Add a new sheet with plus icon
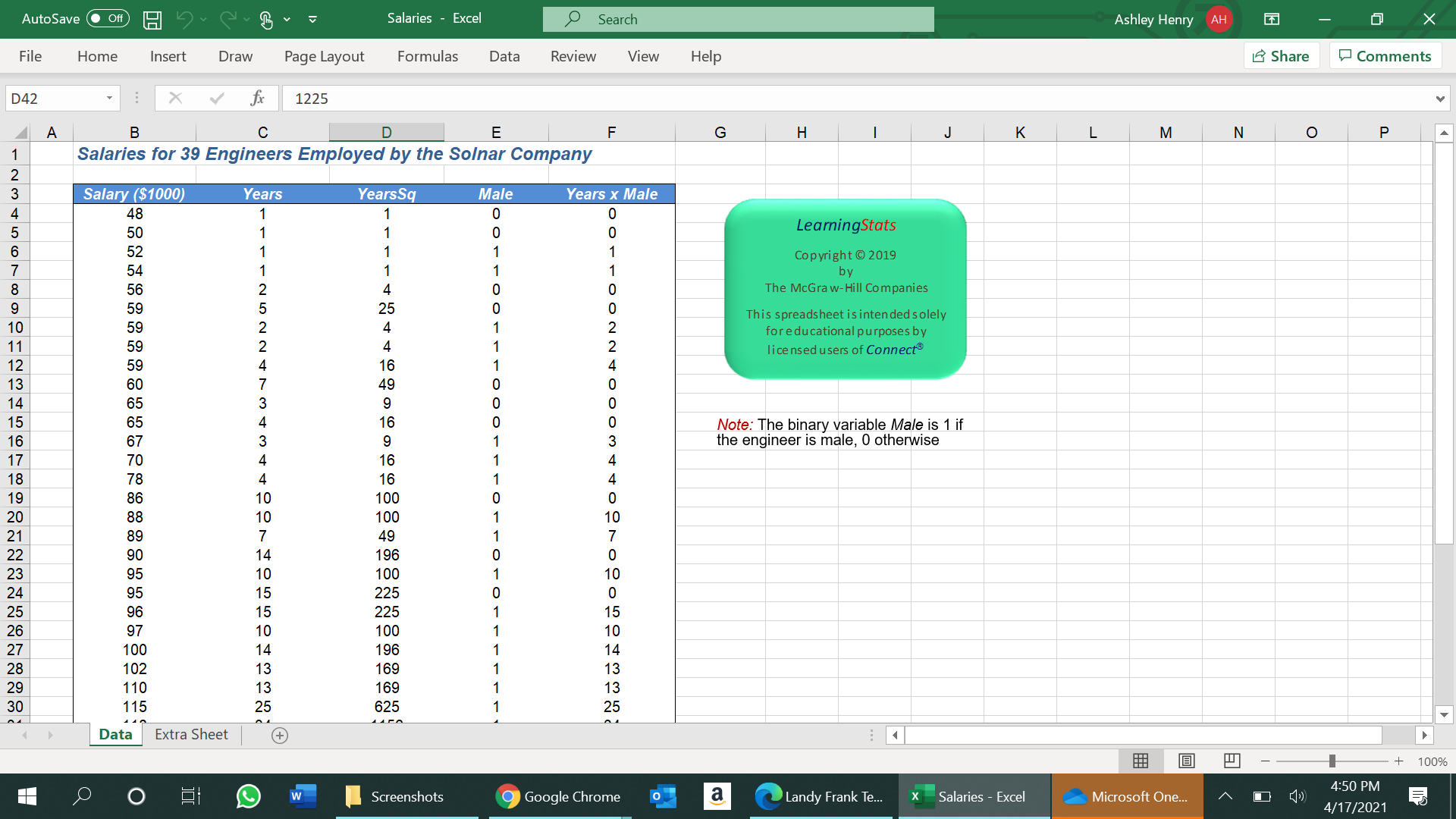 point(280,736)
